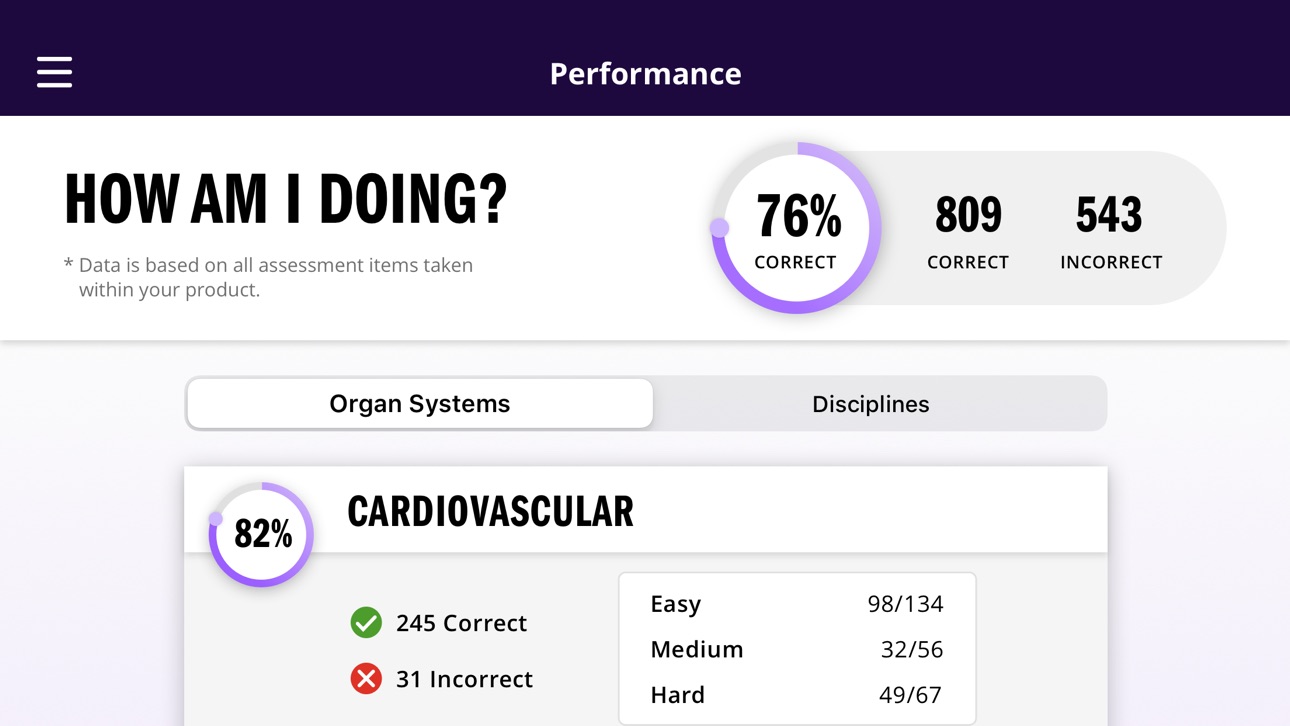
Task: Click the data disclaimer note text
Action: click(x=269, y=277)
